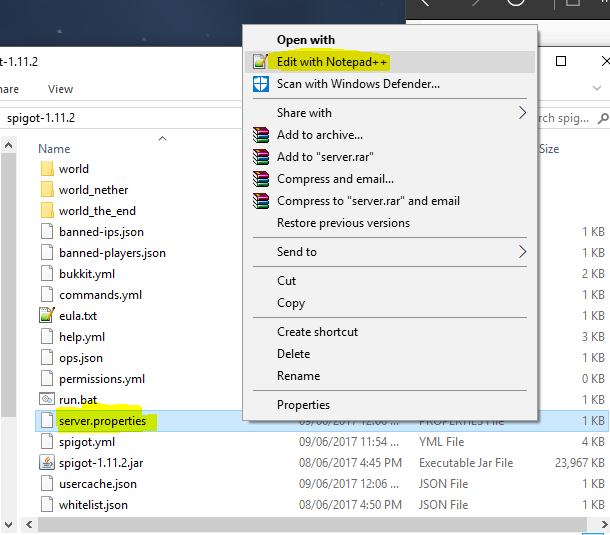Open the Share with submenu
610x535 pixels.
[x=390, y=113]
